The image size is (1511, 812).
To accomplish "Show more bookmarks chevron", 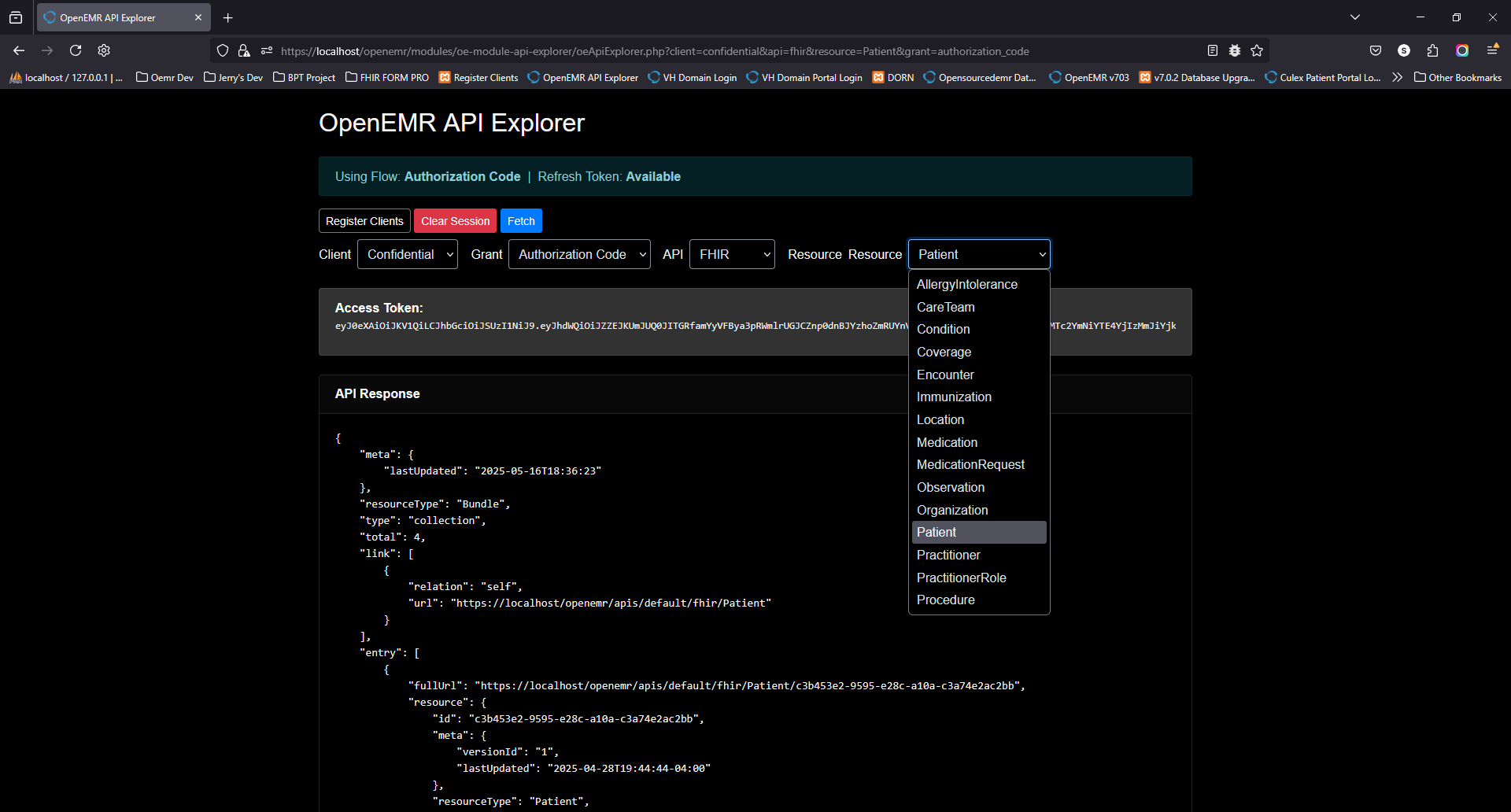I will coord(1397,77).
